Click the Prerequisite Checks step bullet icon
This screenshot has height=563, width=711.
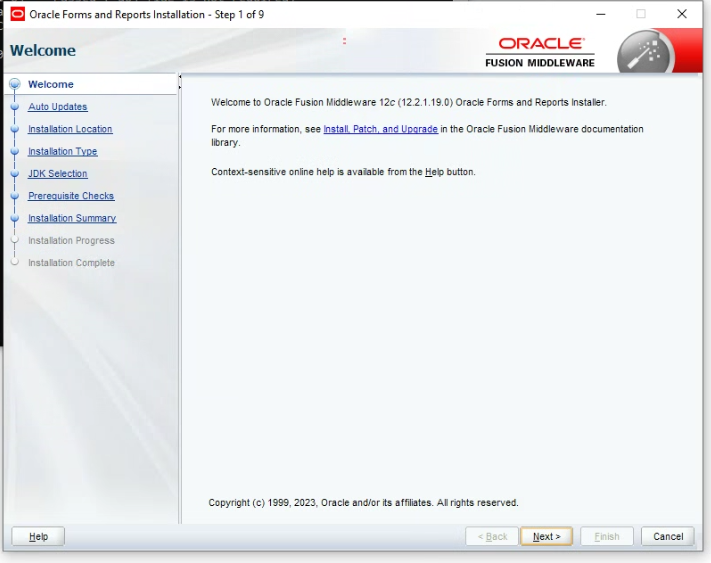pos(15,196)
